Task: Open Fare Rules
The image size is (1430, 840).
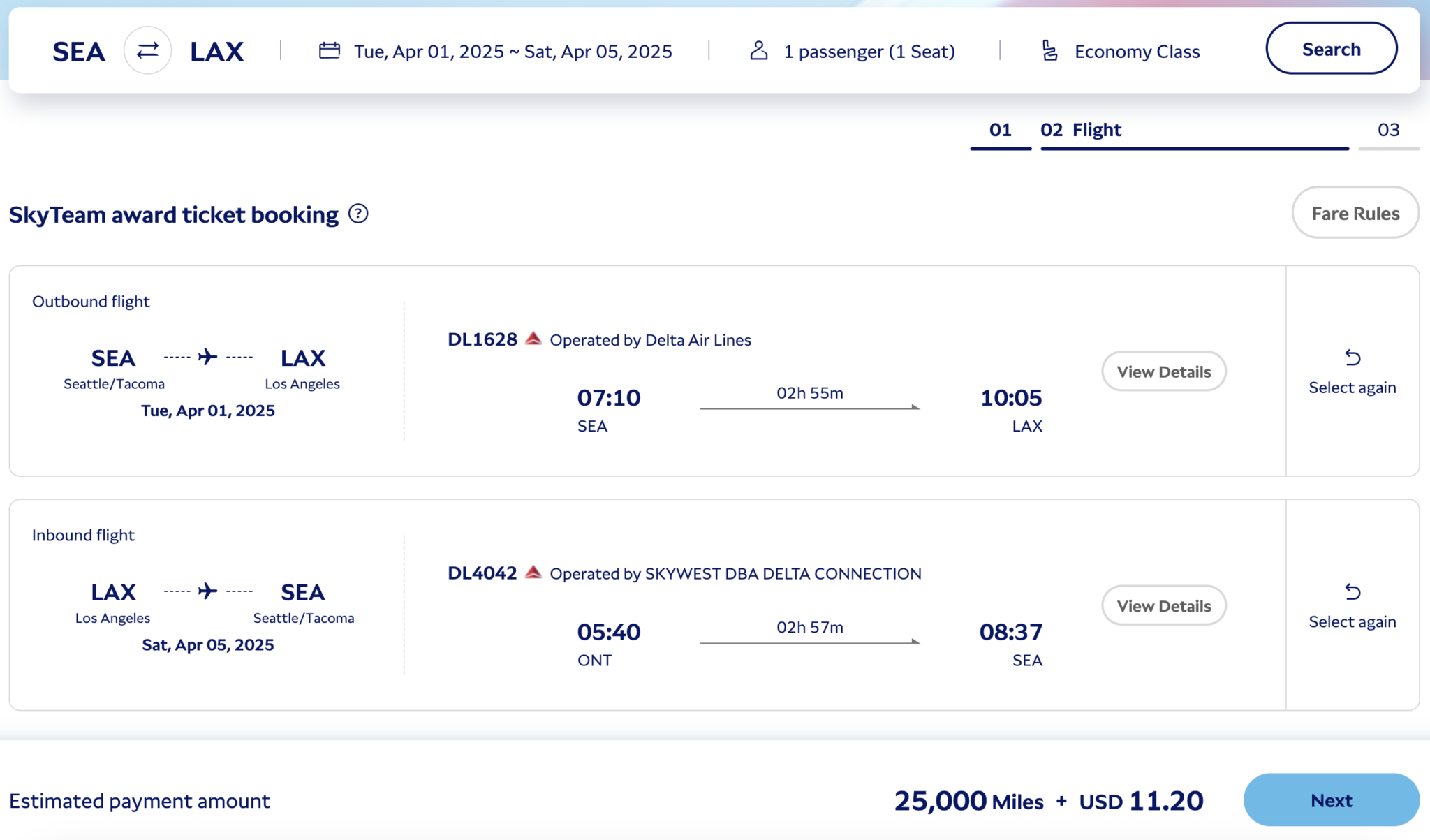Action: pyautogui.click(x=1355, y=213)
